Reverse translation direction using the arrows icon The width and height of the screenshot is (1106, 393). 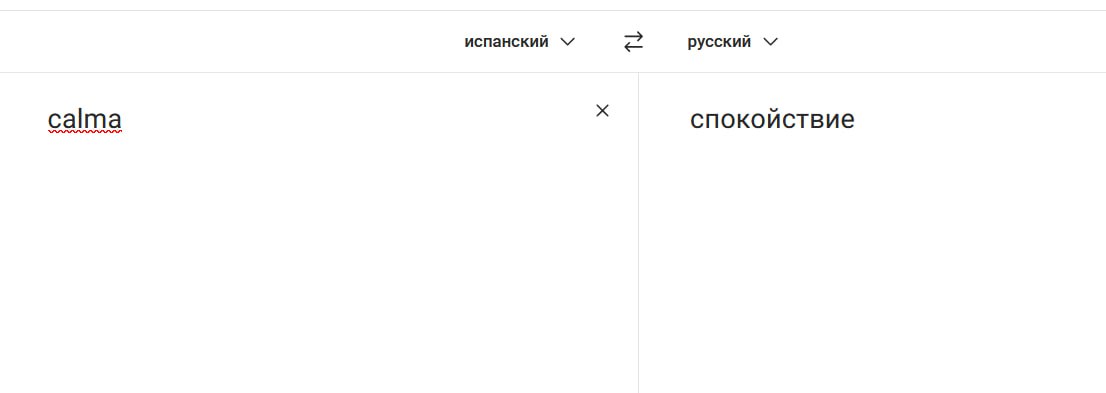(633, 42)
